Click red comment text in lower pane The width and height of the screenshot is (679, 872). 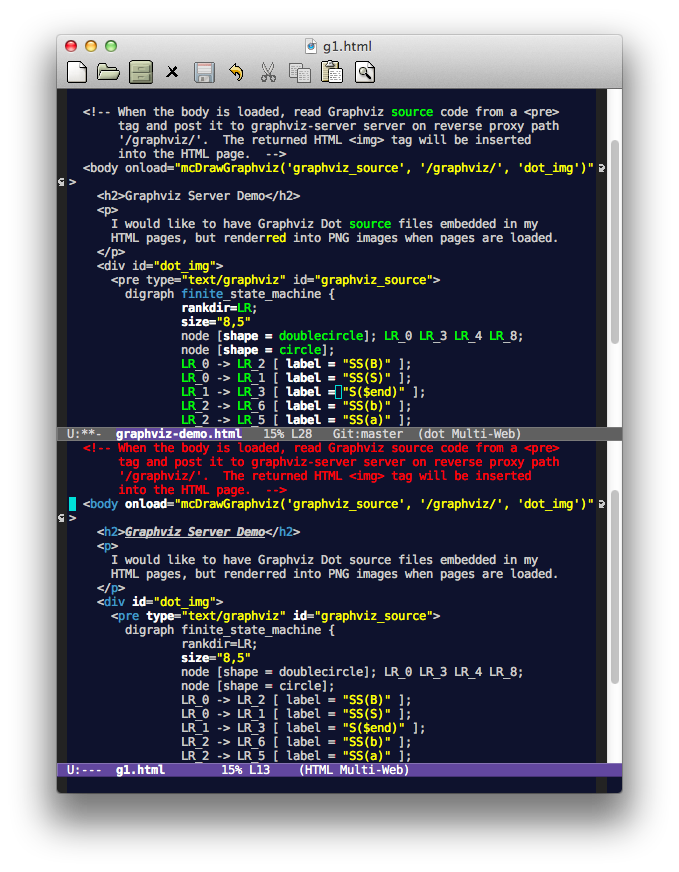tap(321, 469)
